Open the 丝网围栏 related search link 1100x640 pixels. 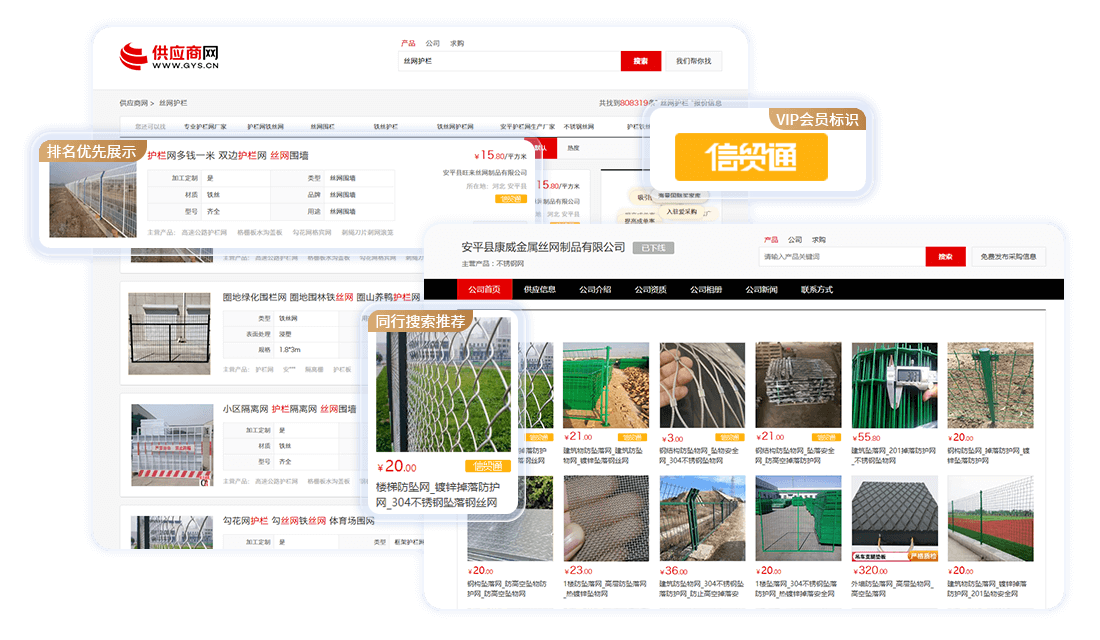tap(322, 127)
